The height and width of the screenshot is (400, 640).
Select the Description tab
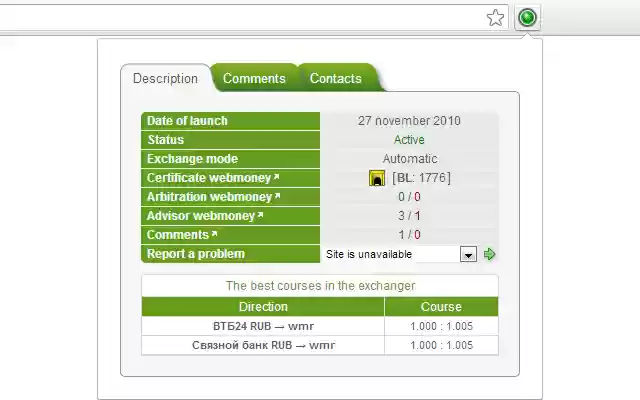click(165, 78)
